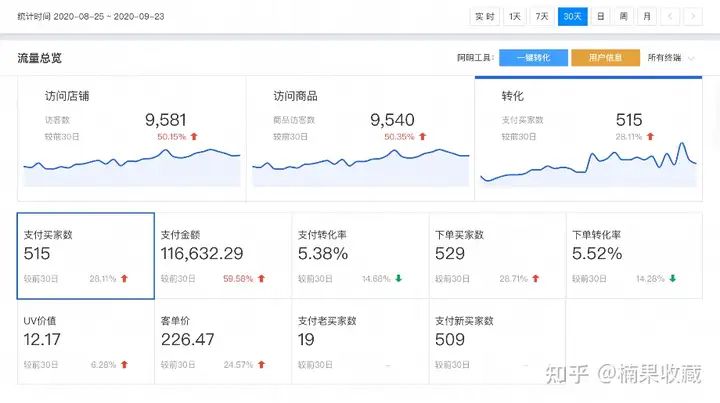Click the red up arrow in UV价值

(x=124, y=364)
